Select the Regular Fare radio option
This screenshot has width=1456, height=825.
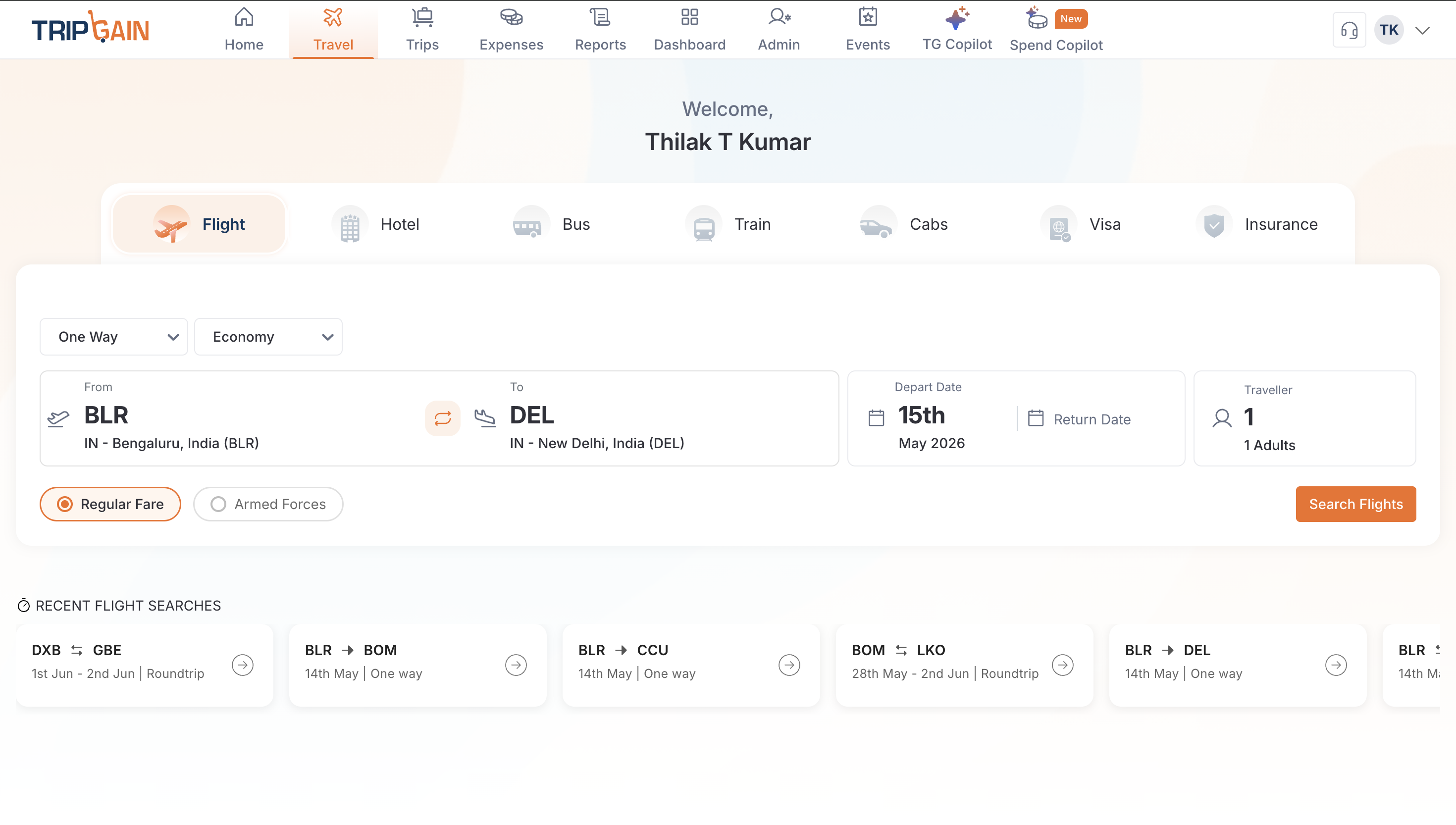pyautogui.click(x=110, y=504)
